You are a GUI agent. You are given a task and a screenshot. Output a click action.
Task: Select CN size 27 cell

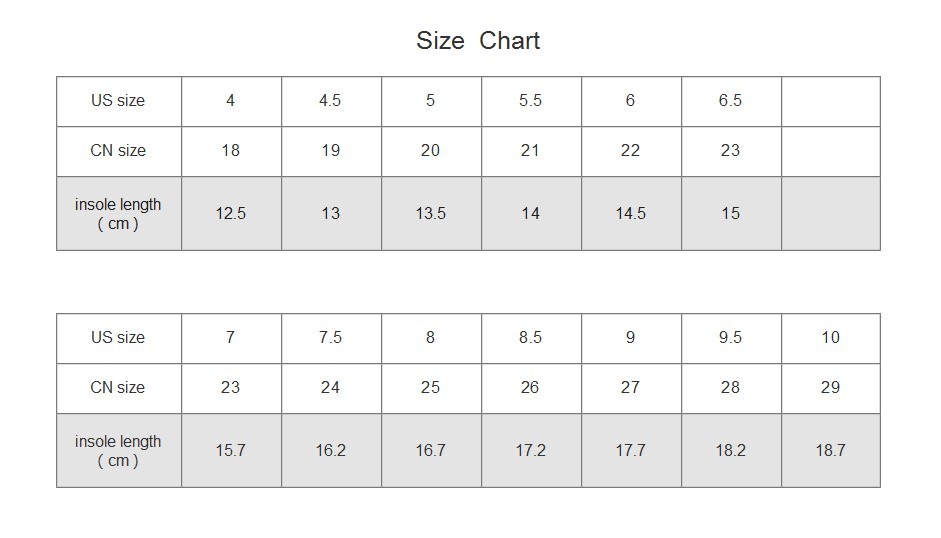coord(631,388)
